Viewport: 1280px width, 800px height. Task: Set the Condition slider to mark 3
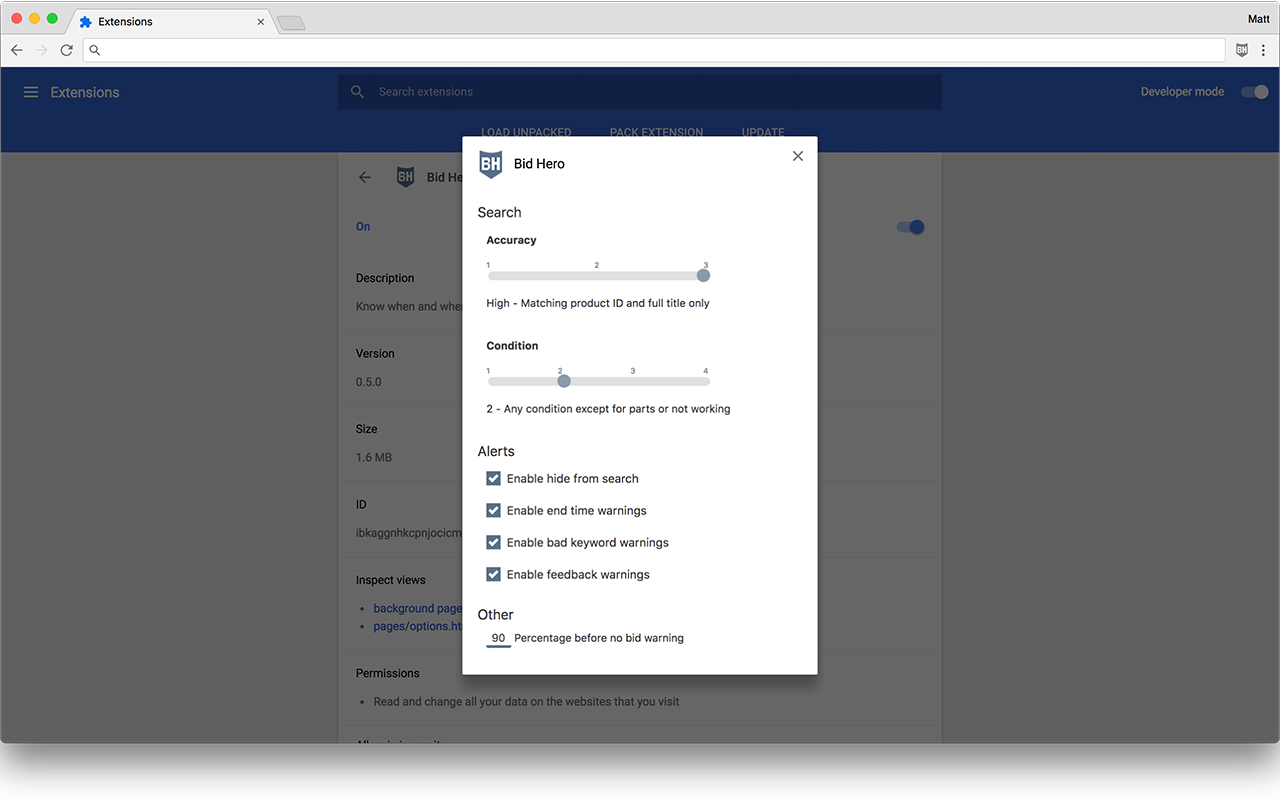[x=633, y=381]
